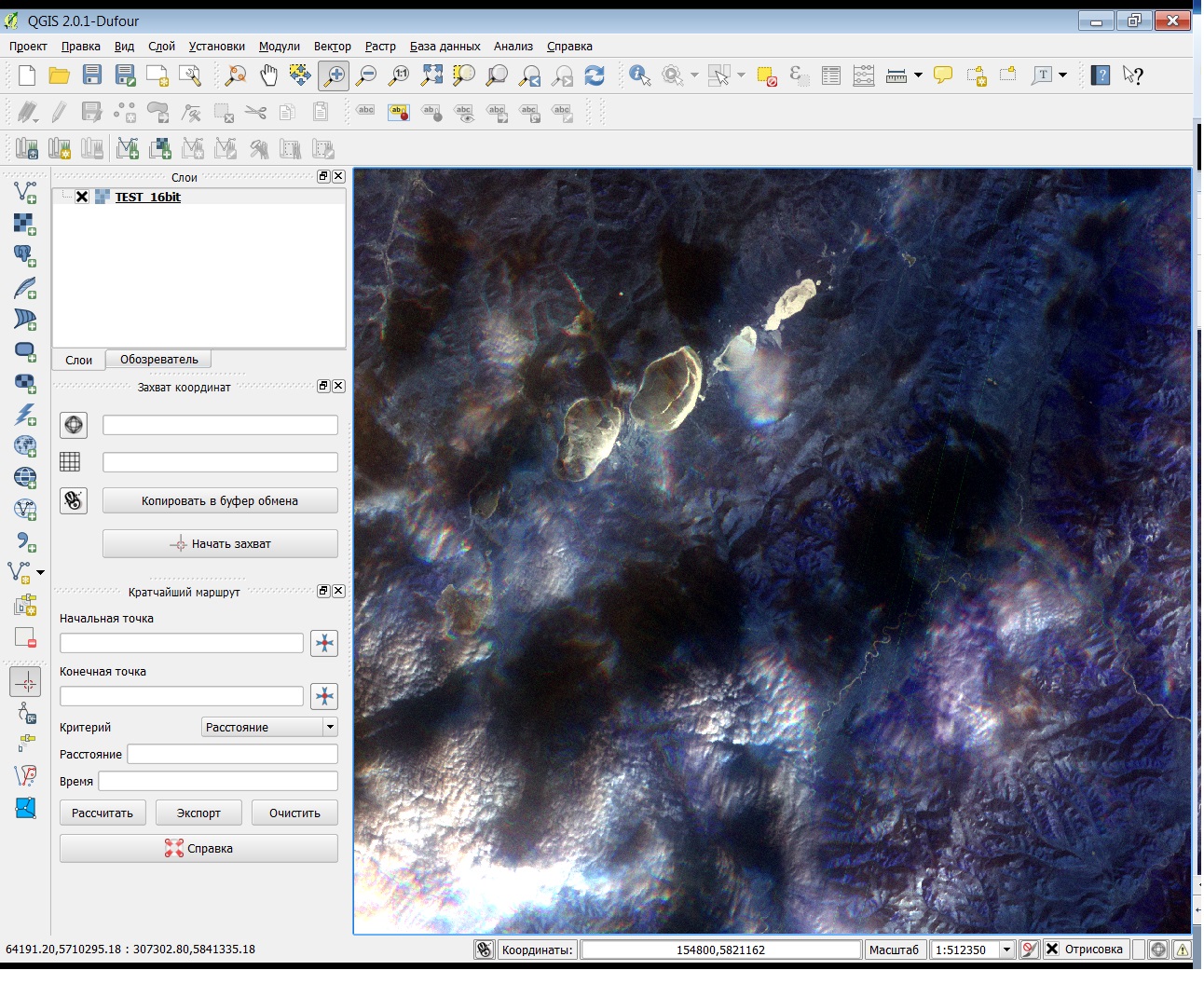Click the Начать захват button
1204x984 pixels.
click(x=220, y=543)
